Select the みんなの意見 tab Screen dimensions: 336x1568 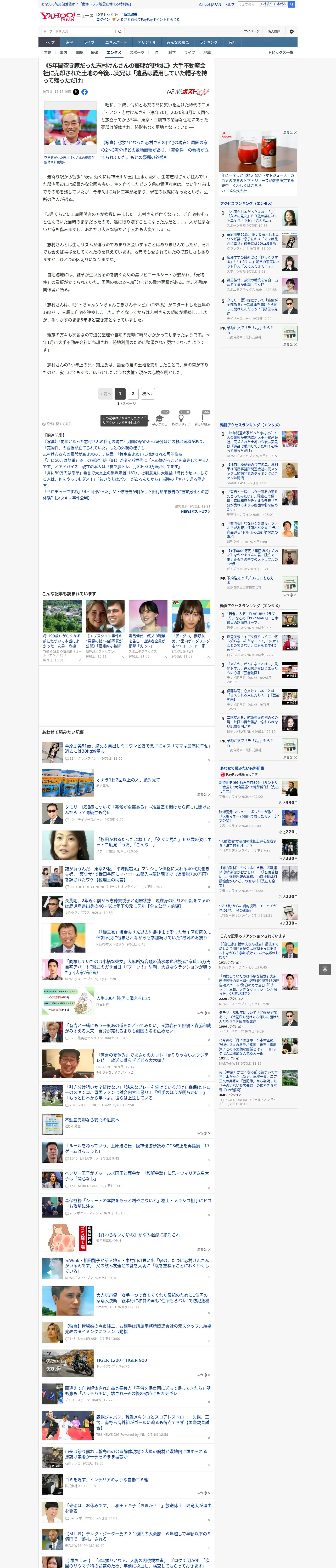click(177, 43)
